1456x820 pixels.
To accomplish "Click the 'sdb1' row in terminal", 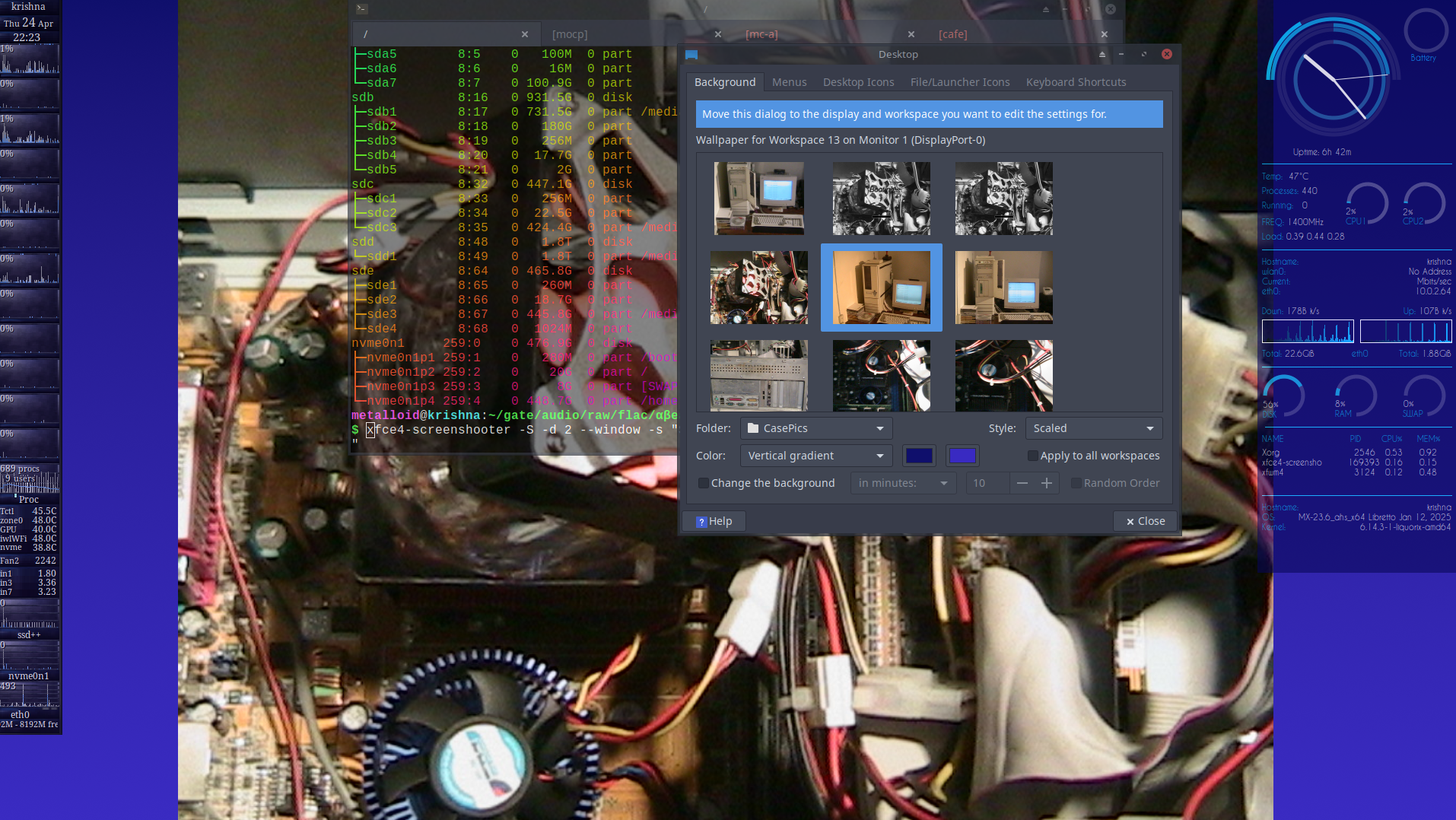I will 514,112.
